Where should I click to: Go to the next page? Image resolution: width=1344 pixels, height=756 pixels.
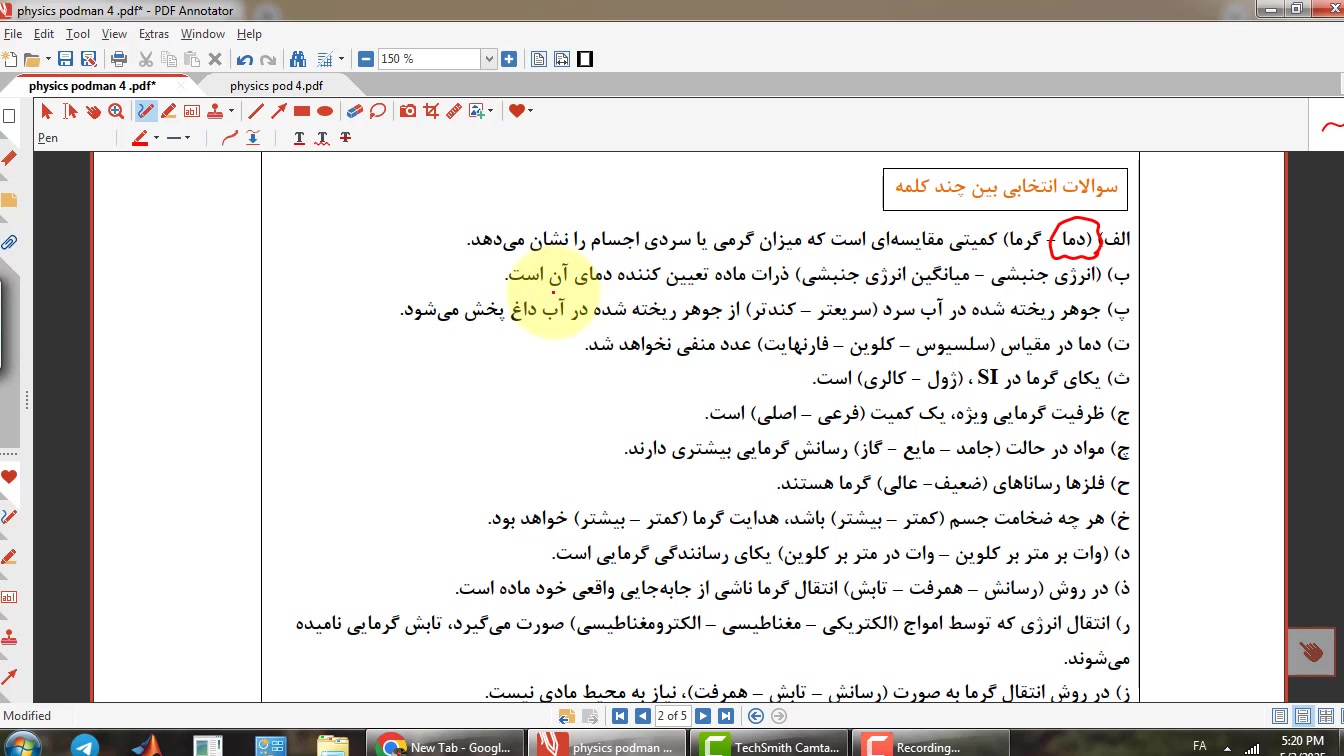(x=703, y=716)
